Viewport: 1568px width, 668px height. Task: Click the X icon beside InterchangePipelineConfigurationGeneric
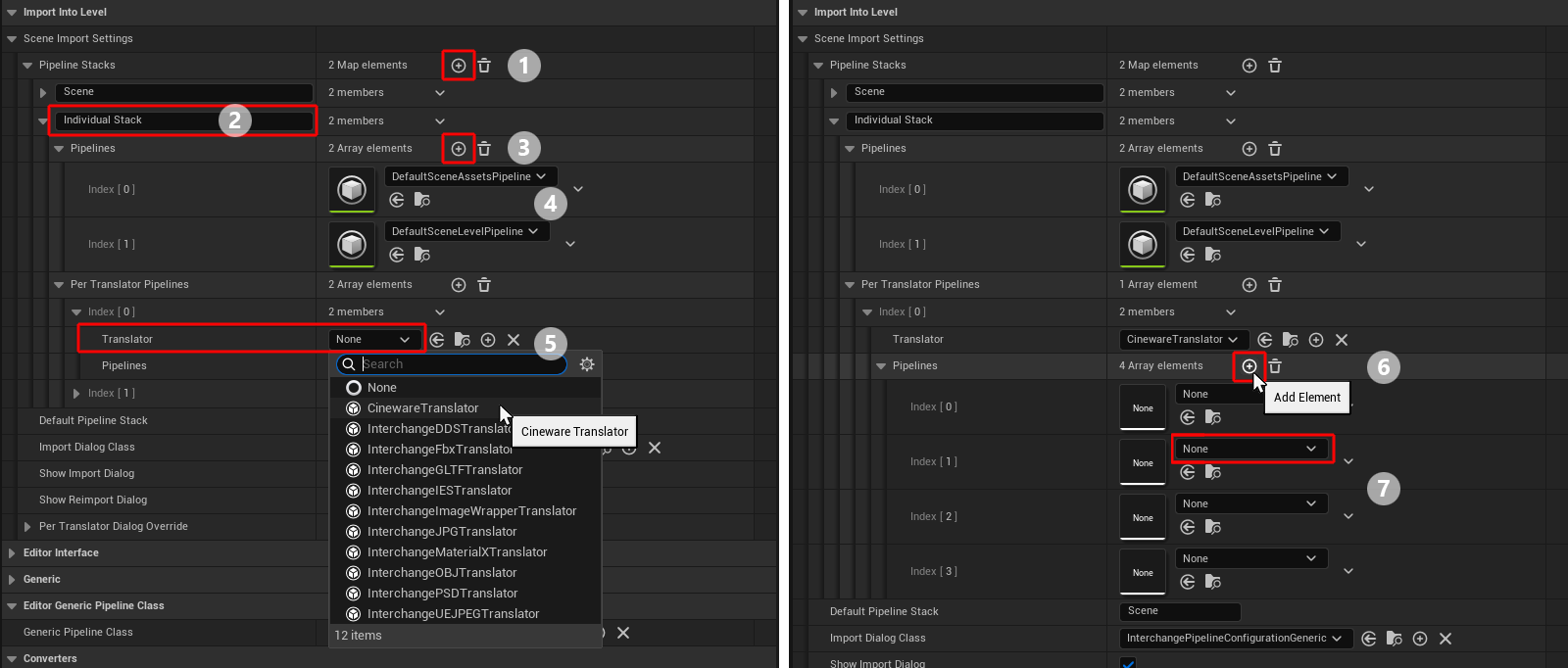[1445, 639]
